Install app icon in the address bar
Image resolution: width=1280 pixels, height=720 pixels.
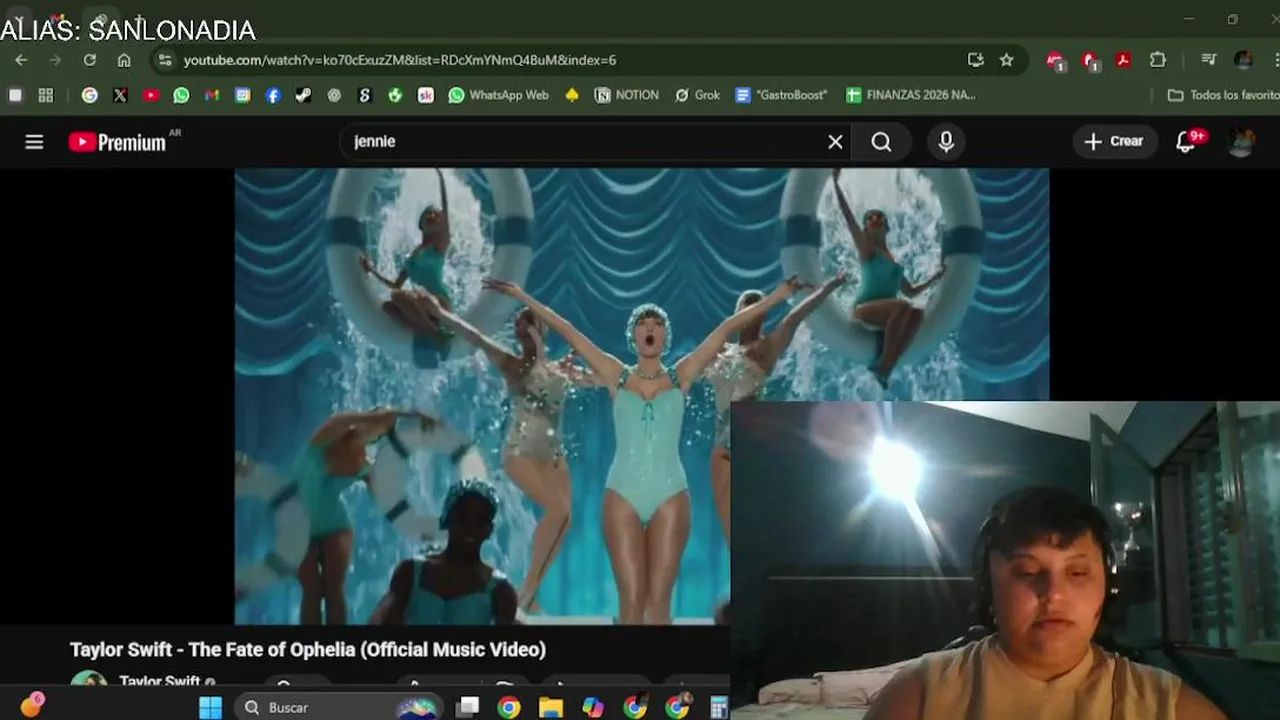click(976, 60)
